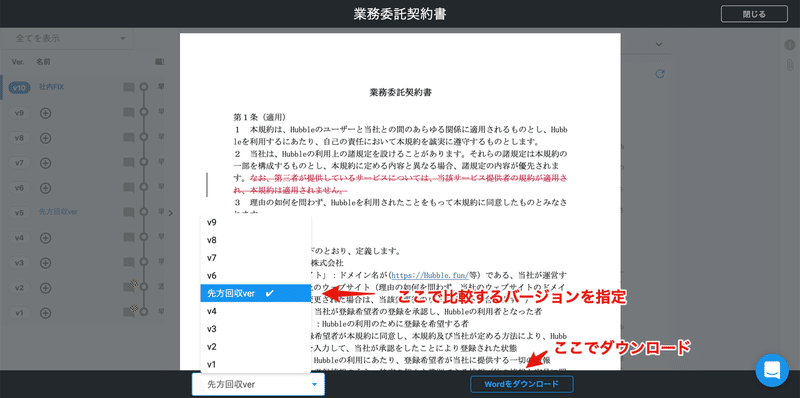Screen dimensions: 800x398
Task: Open the info panel icon
Action: 789,45
